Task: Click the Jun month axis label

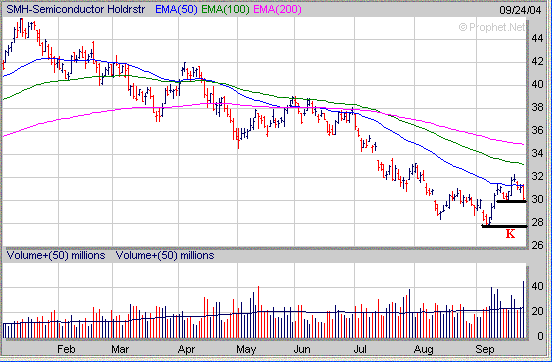Action: point(302,349)
